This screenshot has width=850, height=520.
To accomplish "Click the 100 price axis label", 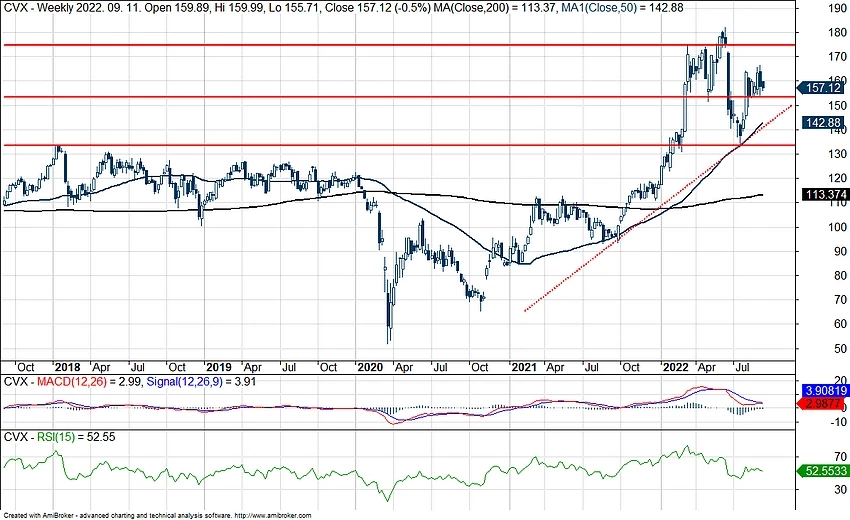I will 837,227.
